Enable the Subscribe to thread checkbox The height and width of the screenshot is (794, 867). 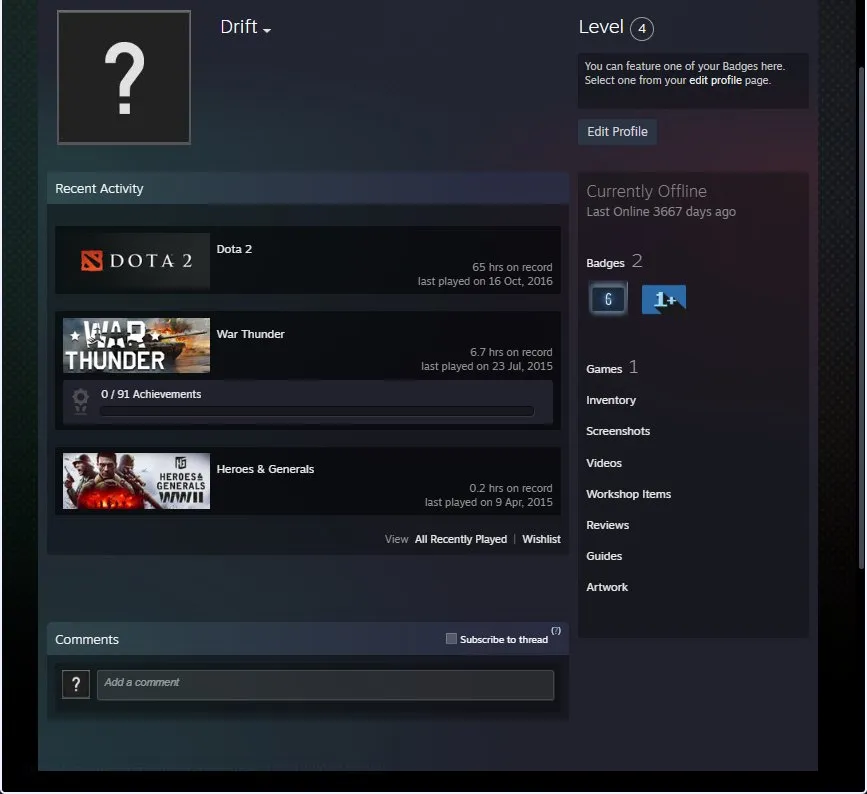point(451,639)
